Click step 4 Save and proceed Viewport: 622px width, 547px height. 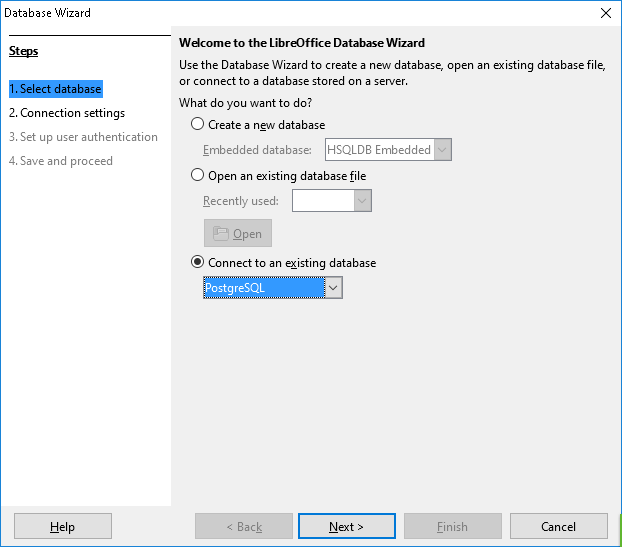coord(60,161)
